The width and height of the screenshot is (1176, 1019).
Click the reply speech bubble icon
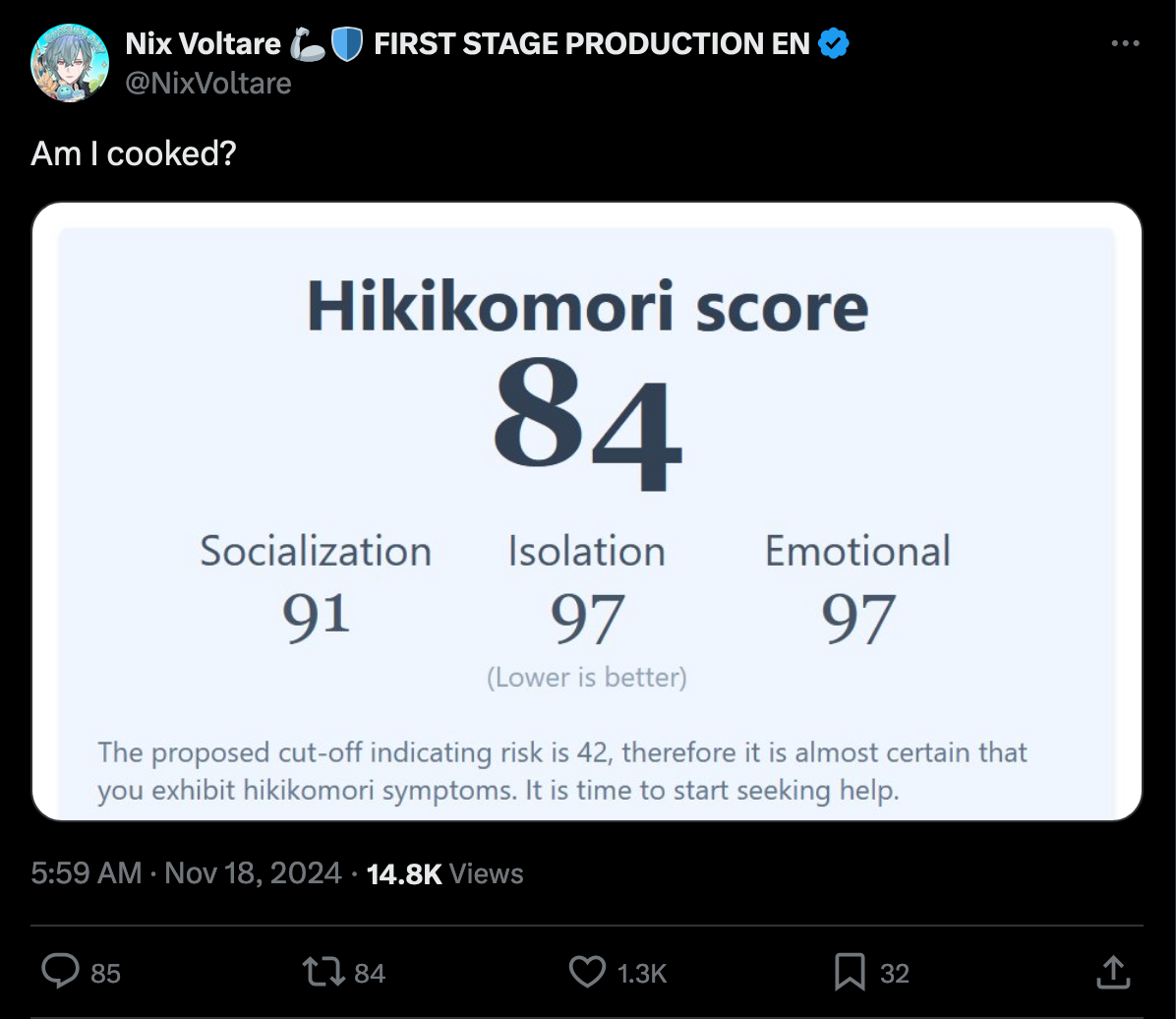(x=61, y=972)
